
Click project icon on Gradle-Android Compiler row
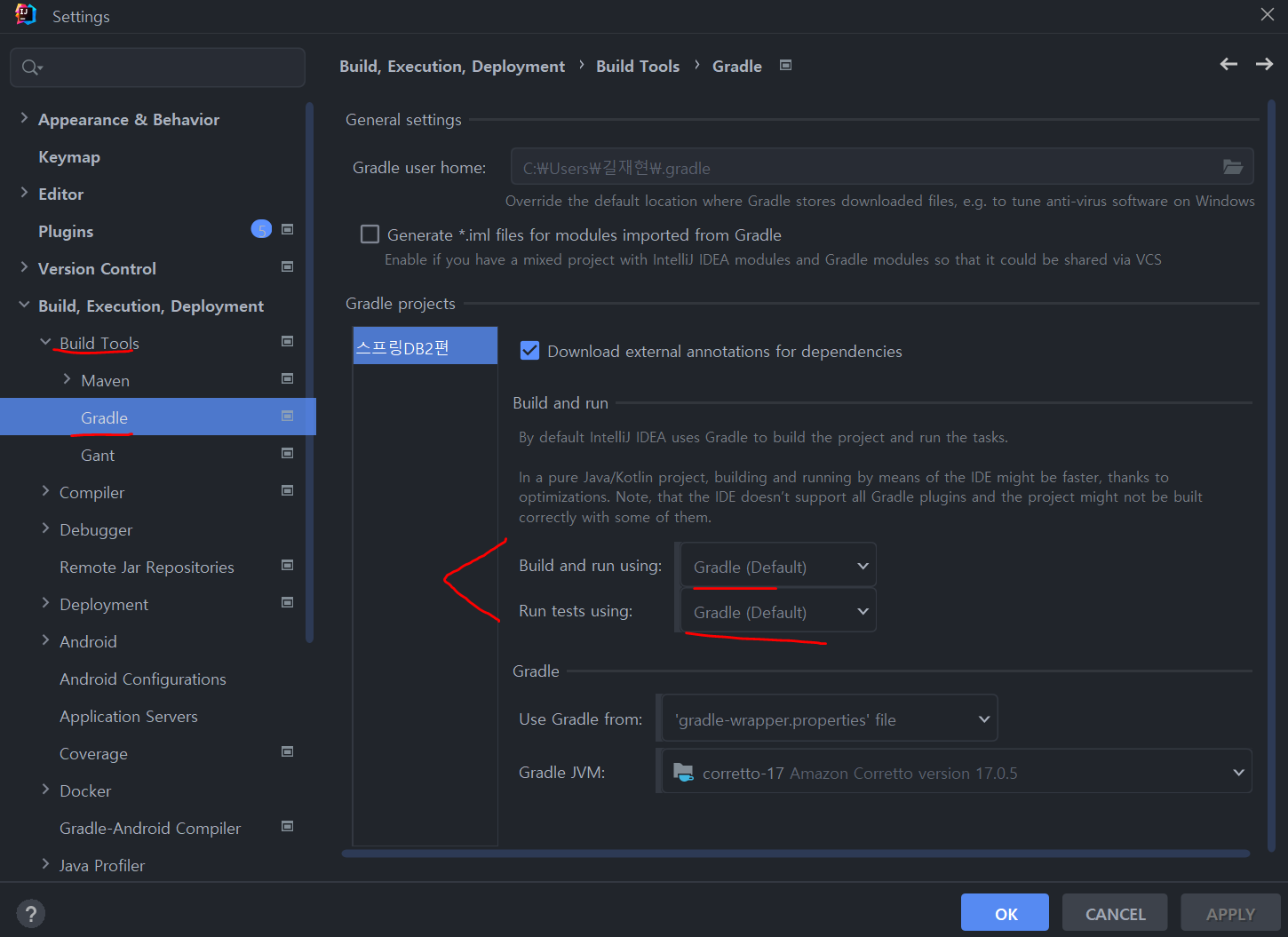287,826
